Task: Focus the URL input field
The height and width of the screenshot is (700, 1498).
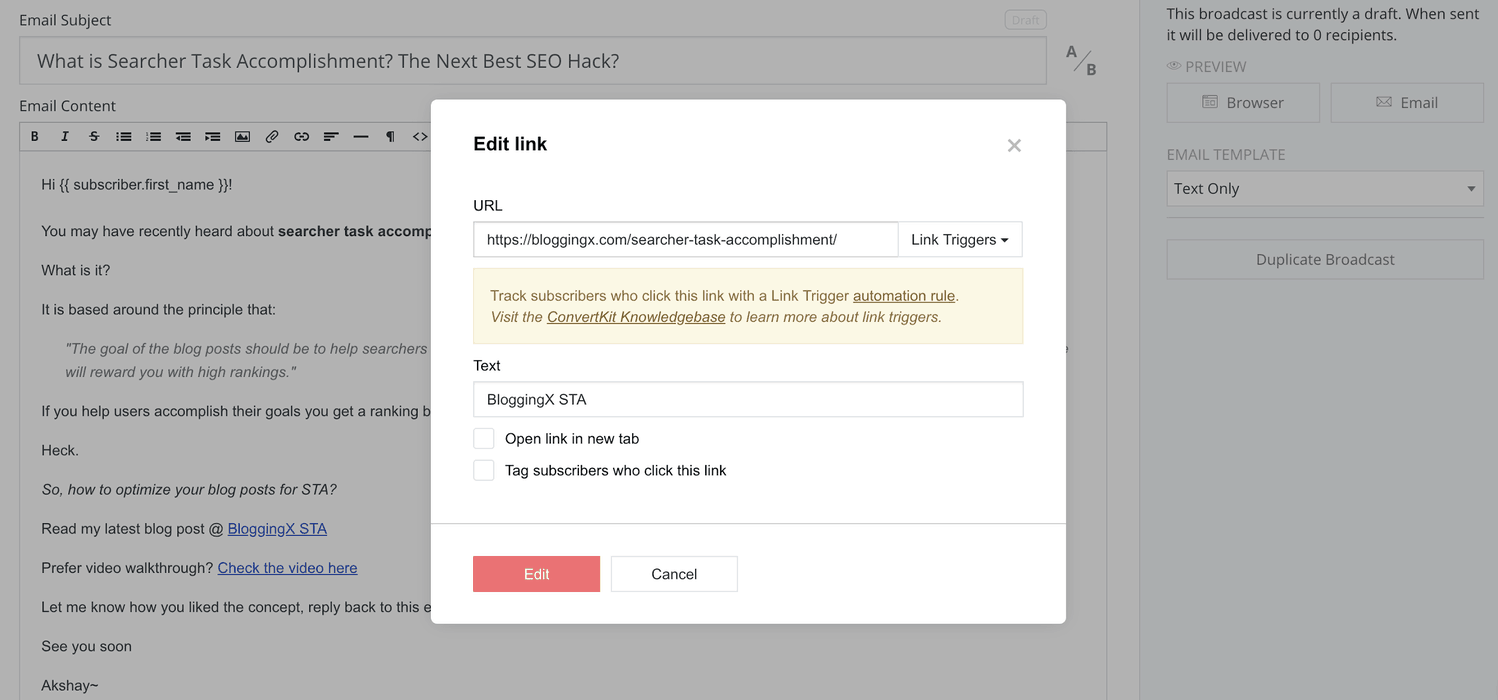Action: [686, 240]
